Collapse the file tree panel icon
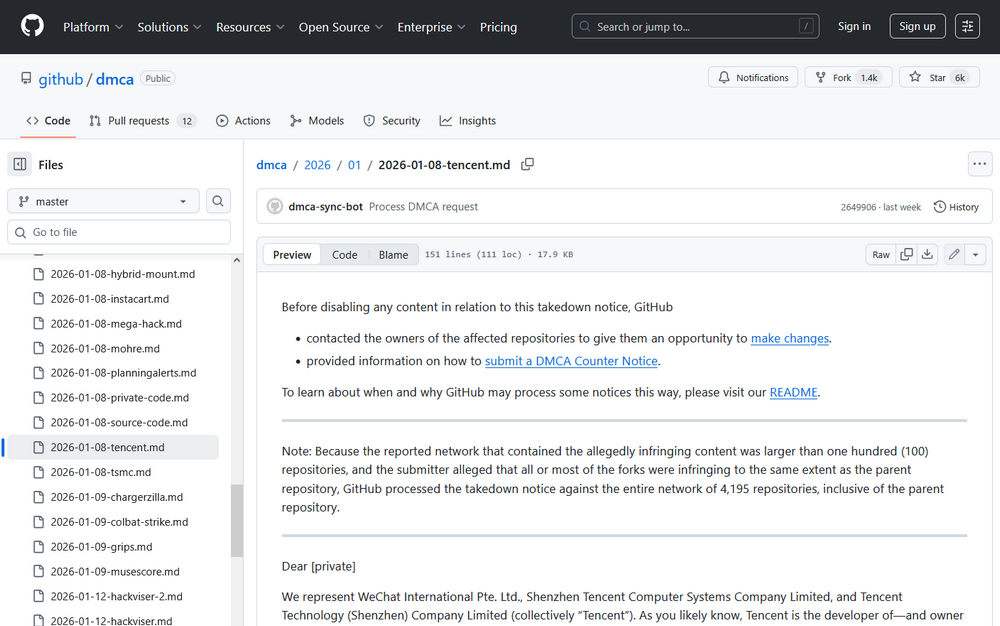This screenshot has width=1000, height=626. (20, 164)
